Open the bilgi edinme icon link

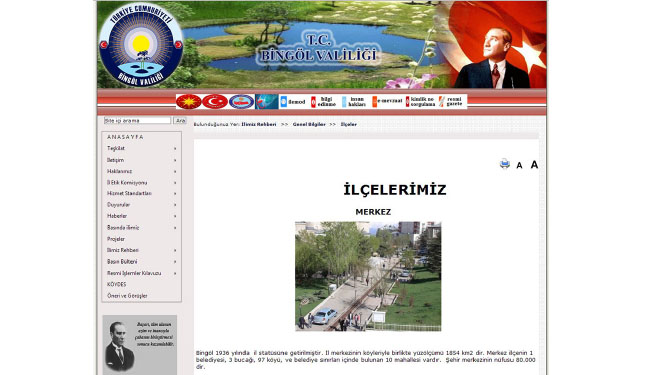323,102
